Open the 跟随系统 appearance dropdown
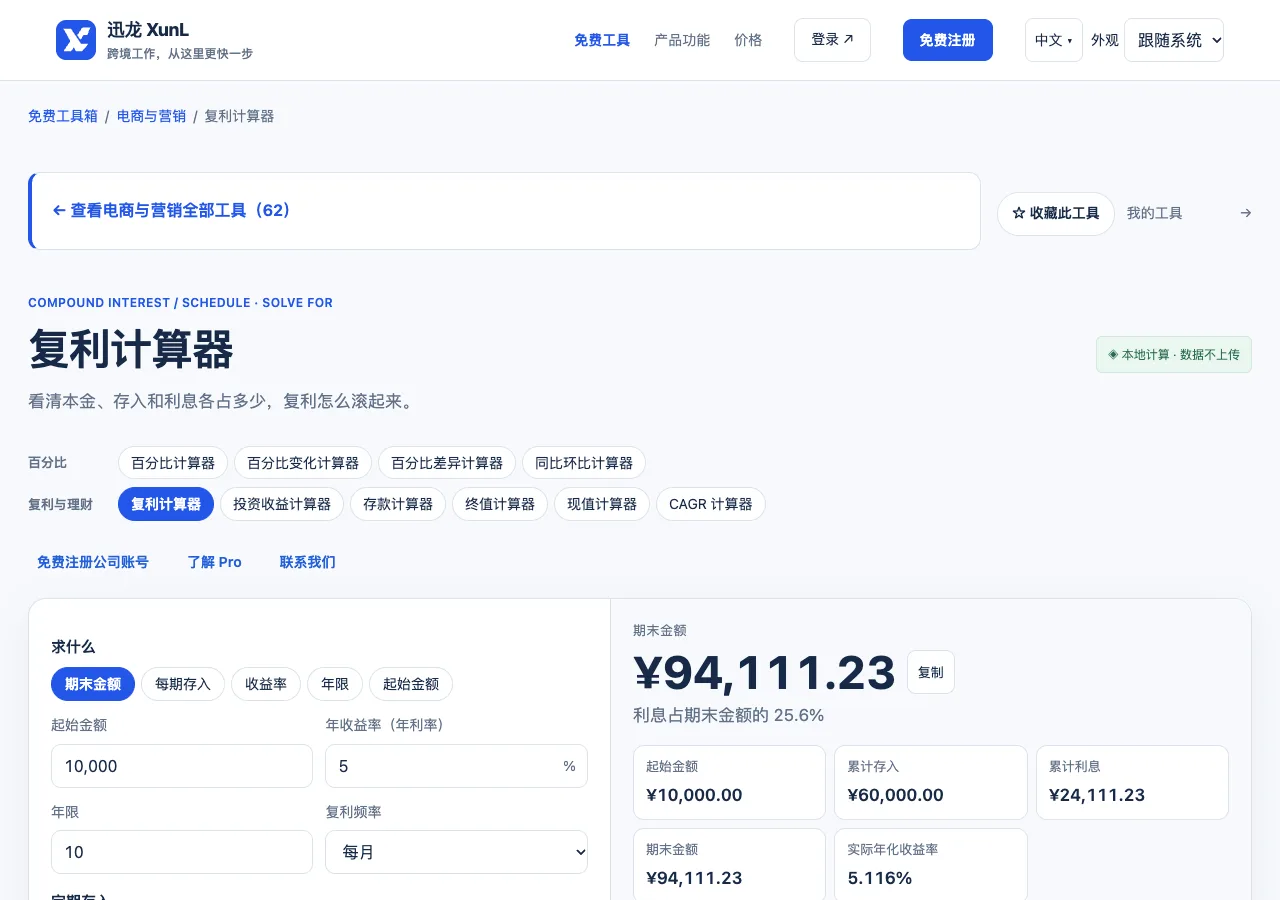Screen dimensions: 1280x900 [x=1174, y=40]
